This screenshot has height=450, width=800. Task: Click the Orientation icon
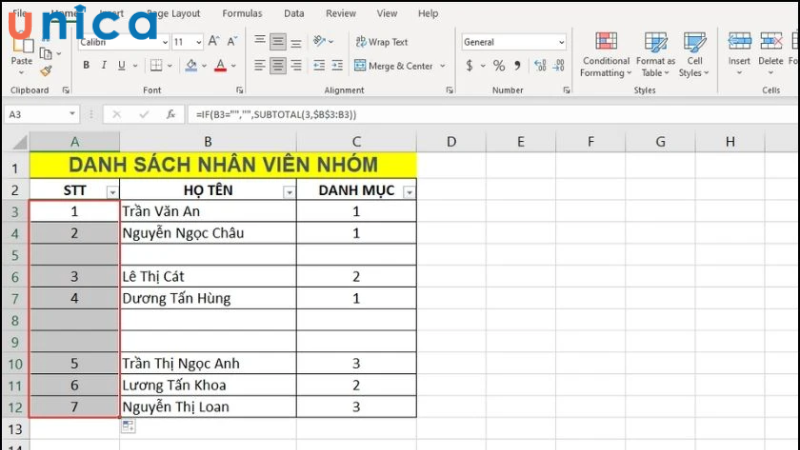(x=320, y=41)
